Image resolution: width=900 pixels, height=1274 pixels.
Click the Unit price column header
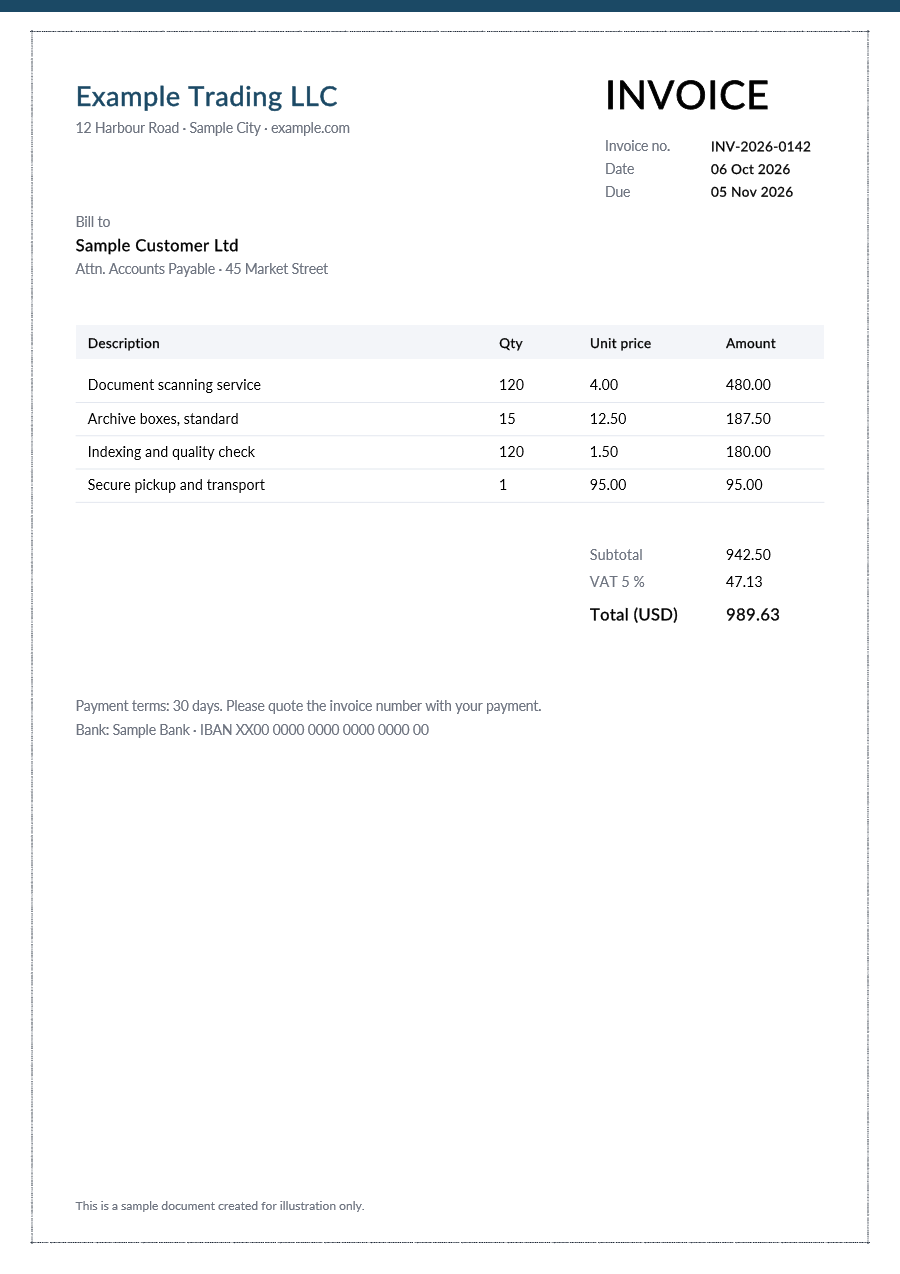pyautogui.click(x=620, y=343)
